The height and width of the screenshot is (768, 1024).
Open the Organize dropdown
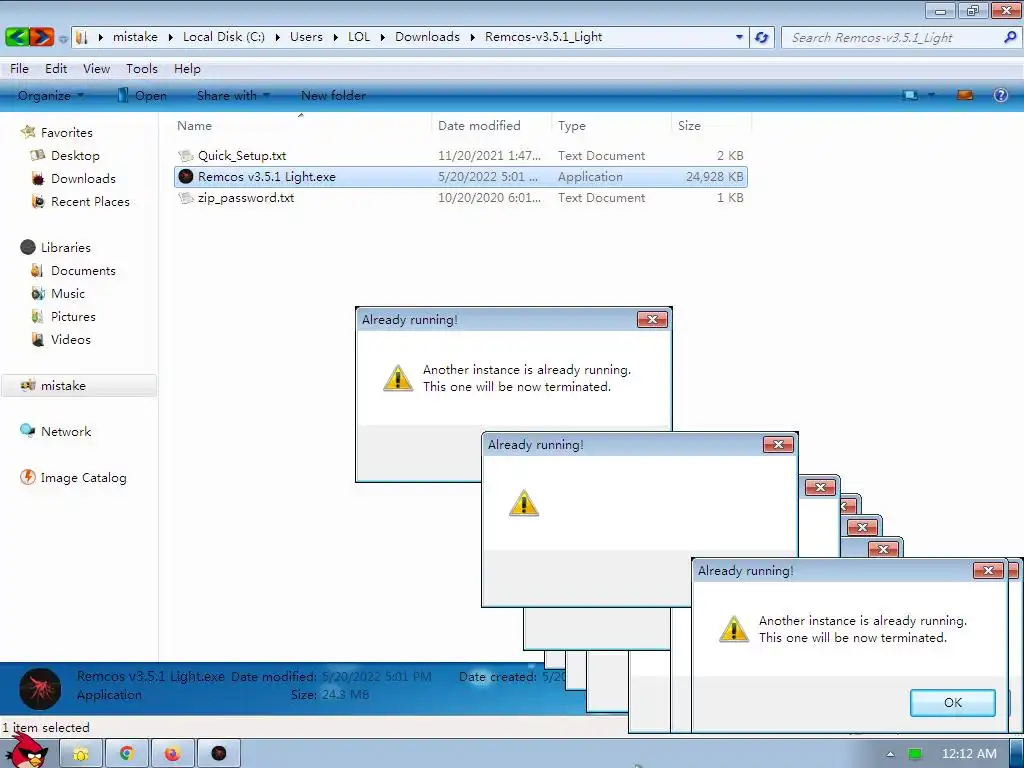click(50, 95)
